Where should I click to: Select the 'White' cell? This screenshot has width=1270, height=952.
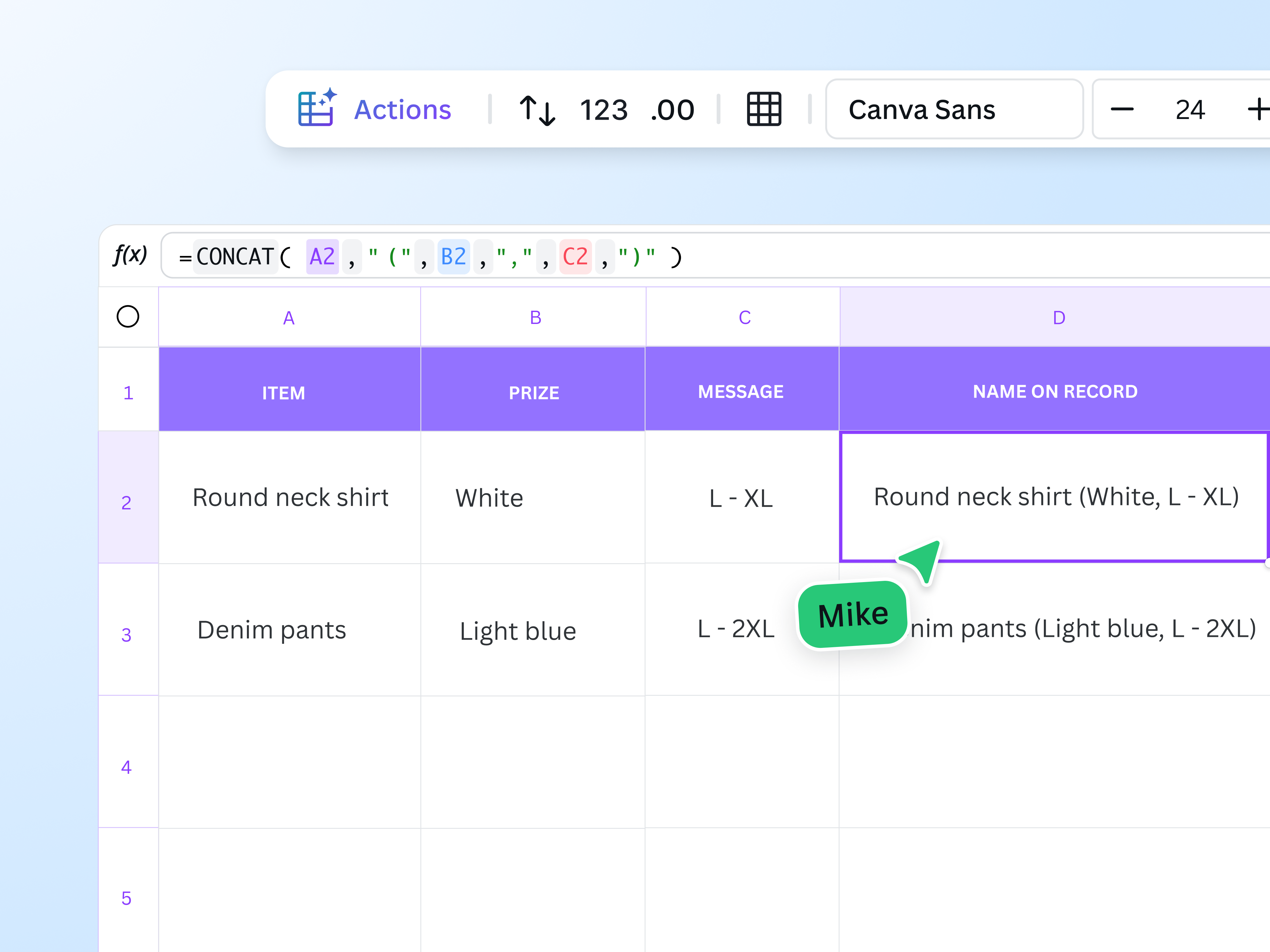click(x=533, y=497)
